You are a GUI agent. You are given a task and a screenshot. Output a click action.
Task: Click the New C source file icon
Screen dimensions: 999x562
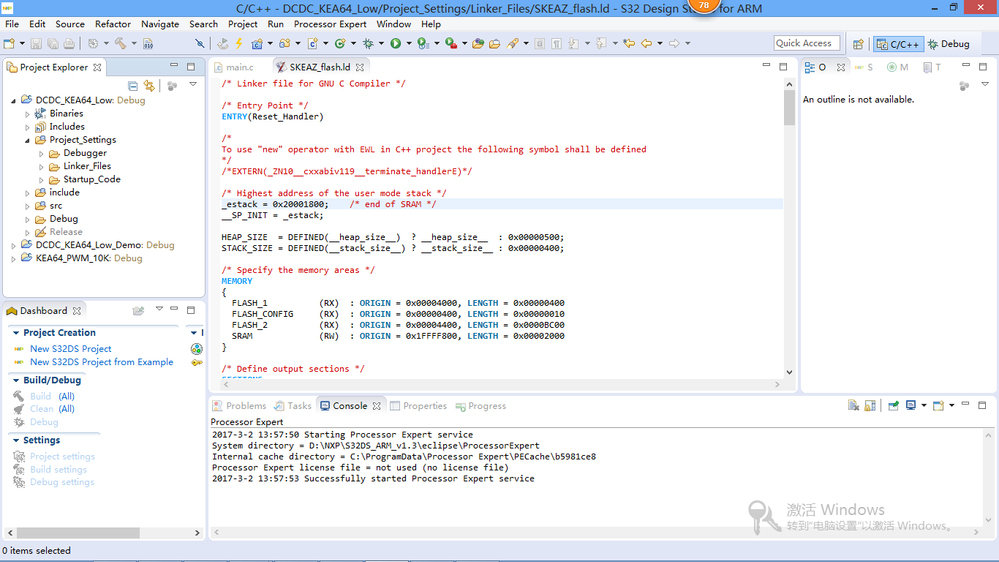pyautogui.click(x=313, y=43)
